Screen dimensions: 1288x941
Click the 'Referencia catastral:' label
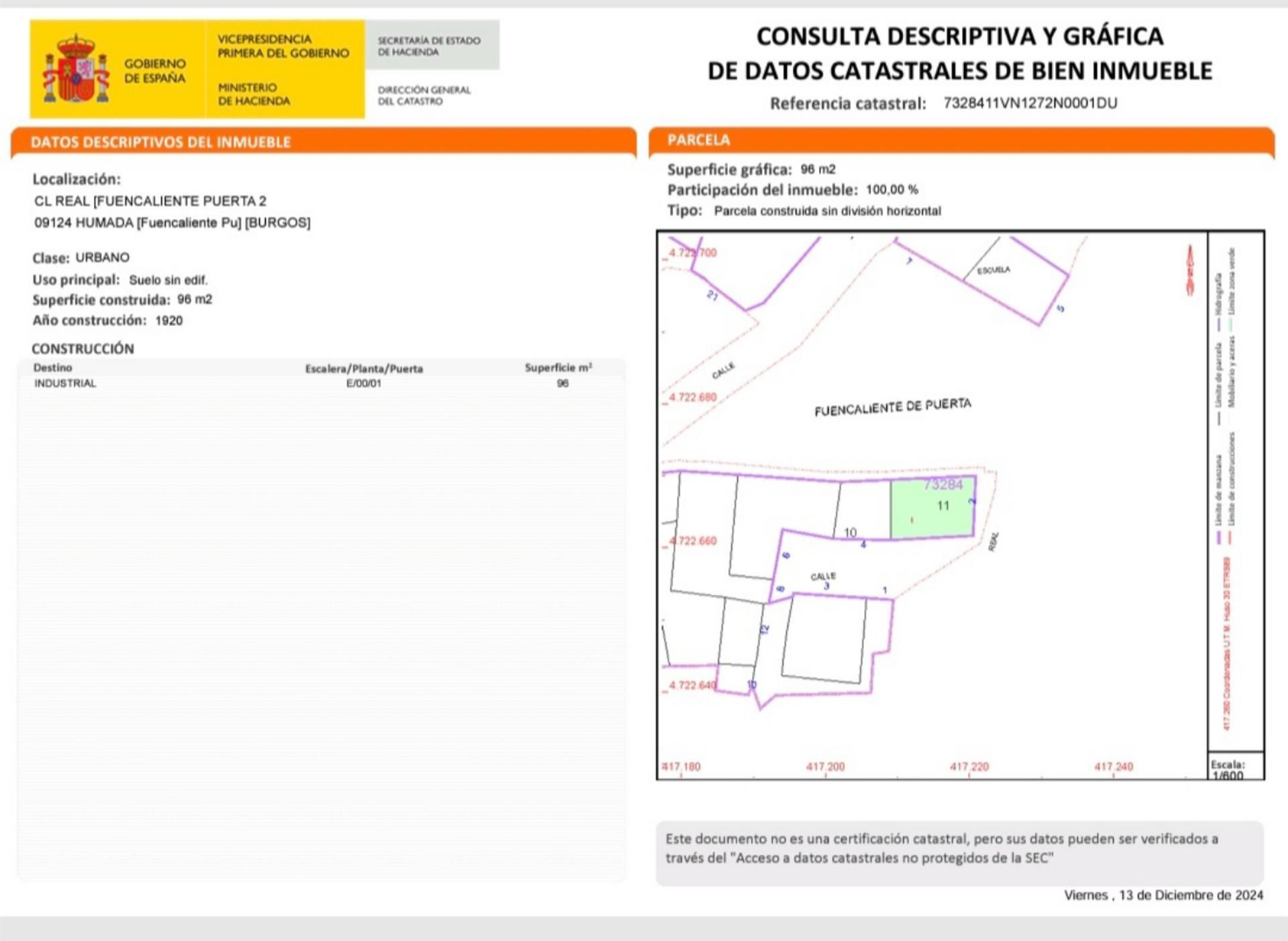click(848, 103)
